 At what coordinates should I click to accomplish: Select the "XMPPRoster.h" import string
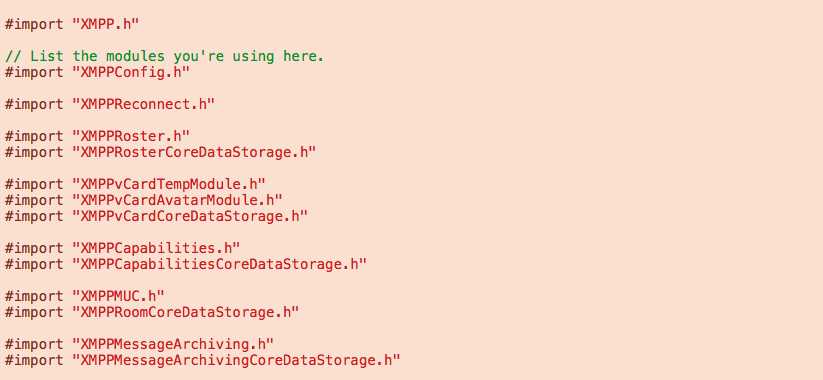click(131, 136)
